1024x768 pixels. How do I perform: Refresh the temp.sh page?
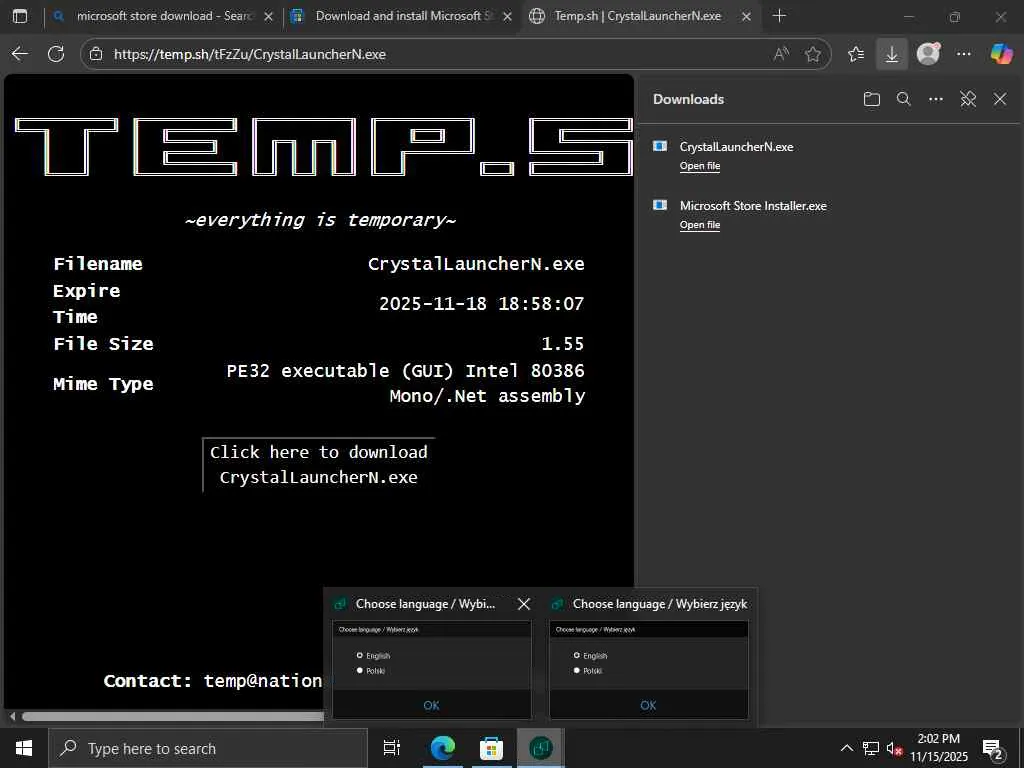pos(56,54)
